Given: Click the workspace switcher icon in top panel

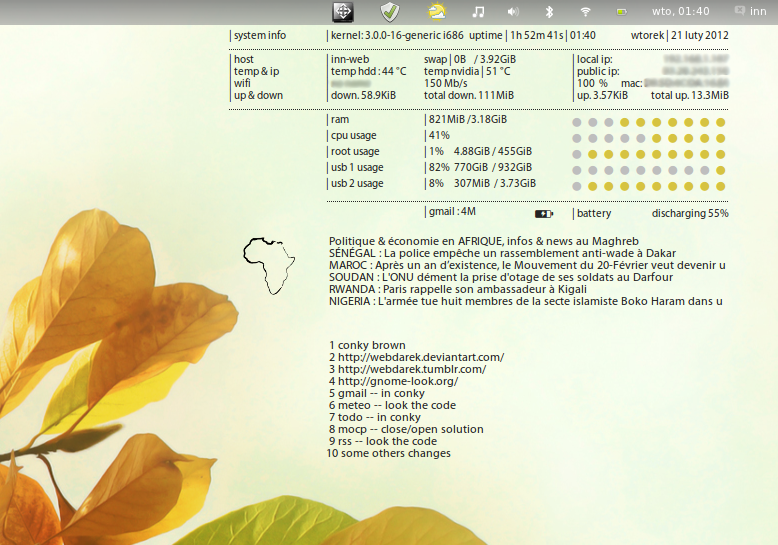Looking at the screenshot, I should coord(343,12).
